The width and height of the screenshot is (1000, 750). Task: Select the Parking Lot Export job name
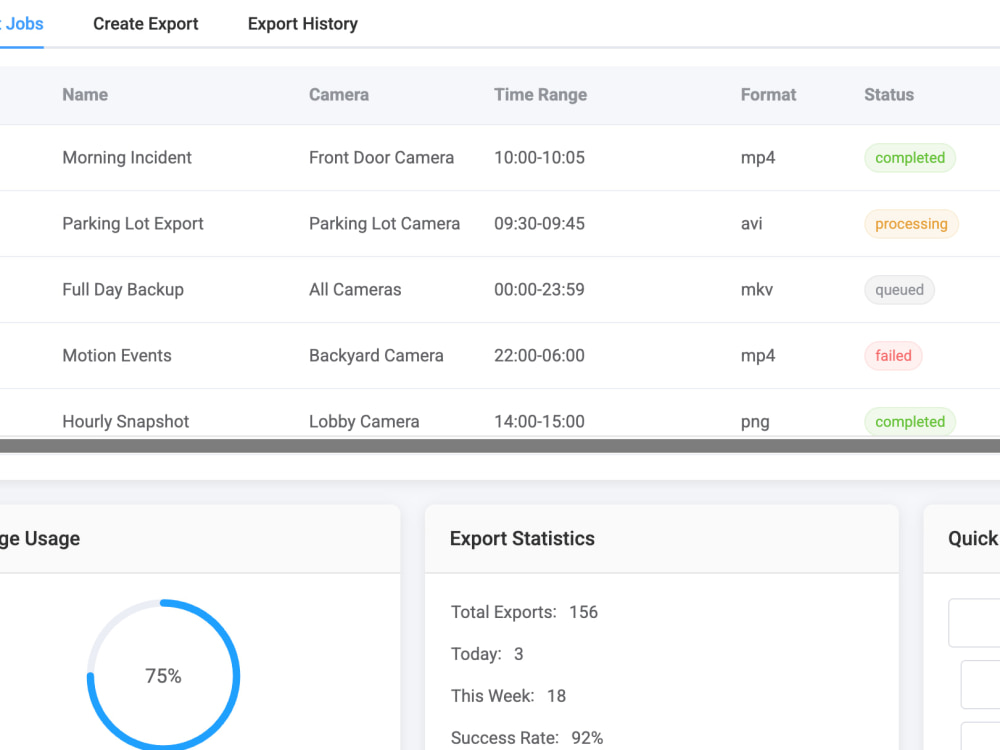133,224
